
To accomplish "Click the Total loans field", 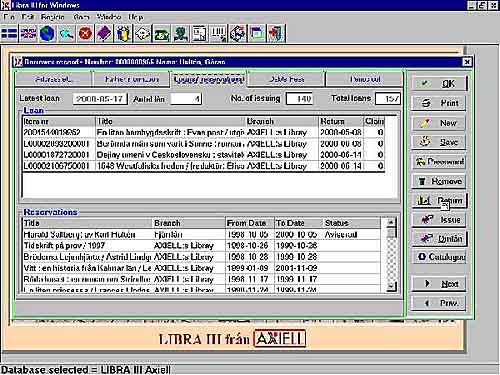I will pyautogui.click(x=388, y=99).
